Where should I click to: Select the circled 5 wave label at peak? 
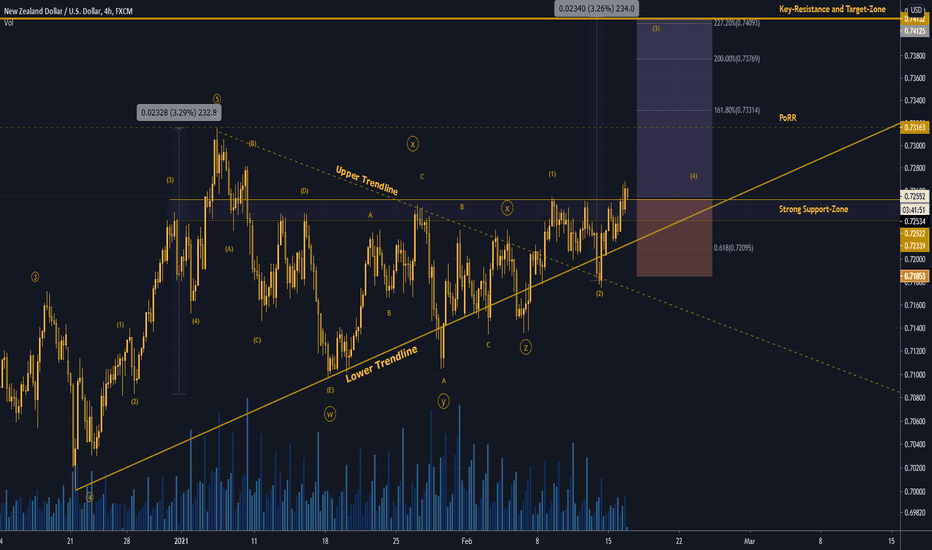217,99
